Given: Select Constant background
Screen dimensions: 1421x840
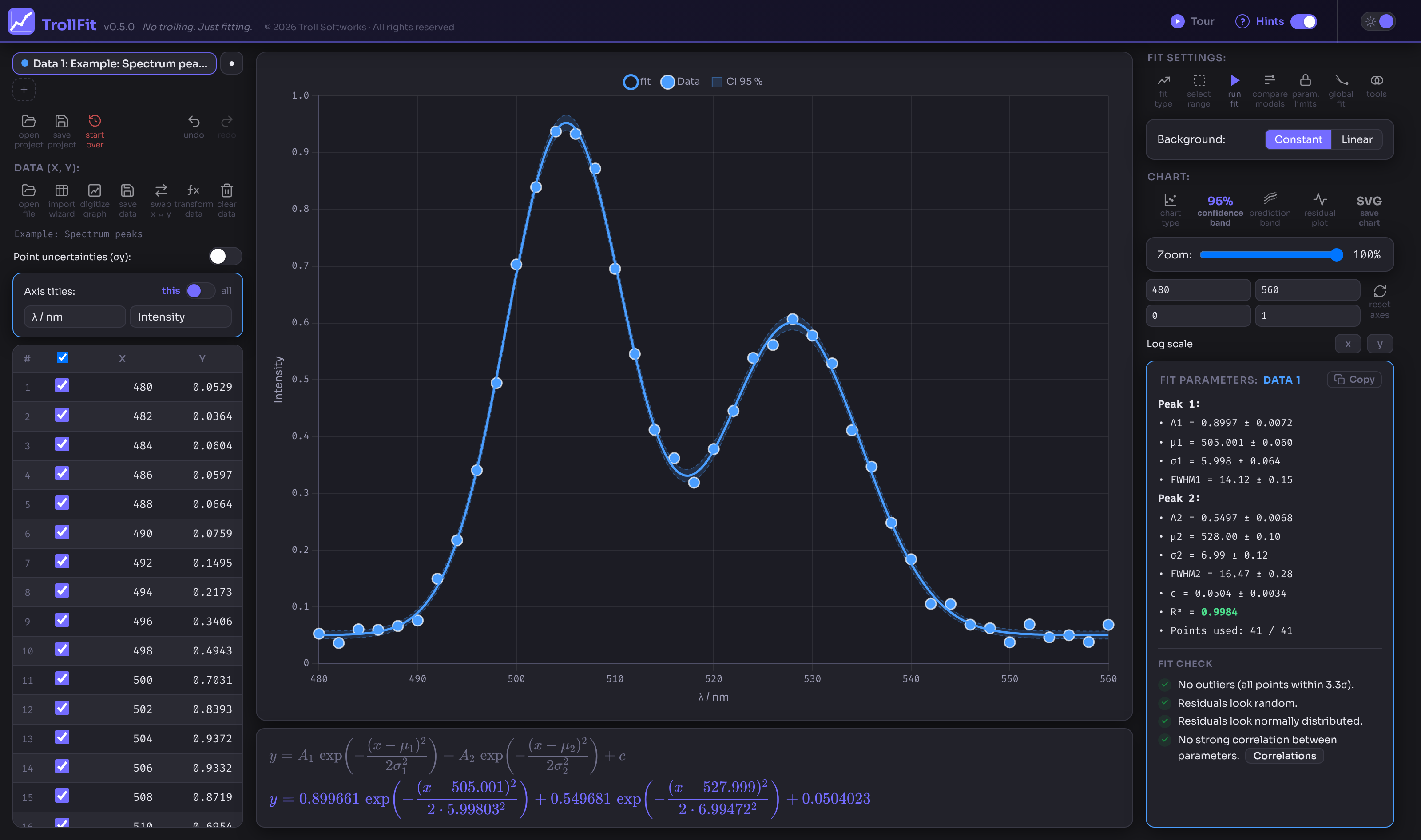Looking at the screenshot, I should [1298, 139].
